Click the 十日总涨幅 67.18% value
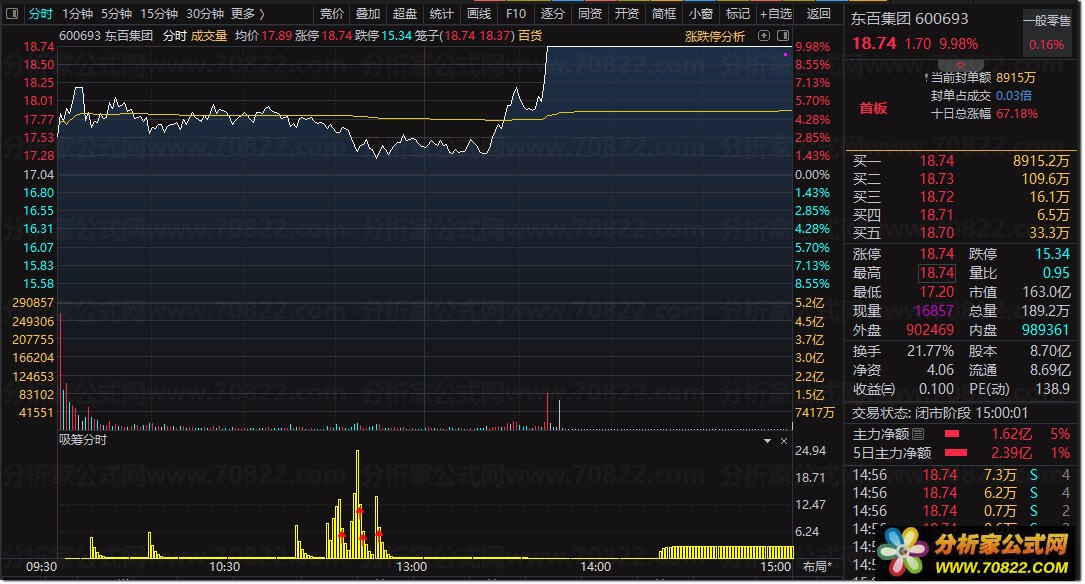Screen dimensions: 1085x584 1017,113
